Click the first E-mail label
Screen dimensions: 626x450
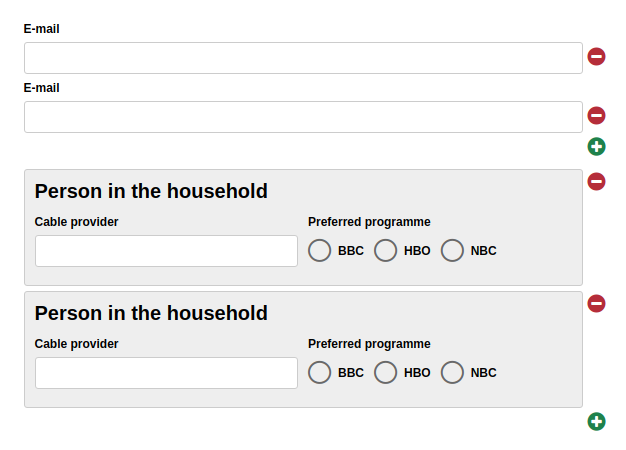42,29
